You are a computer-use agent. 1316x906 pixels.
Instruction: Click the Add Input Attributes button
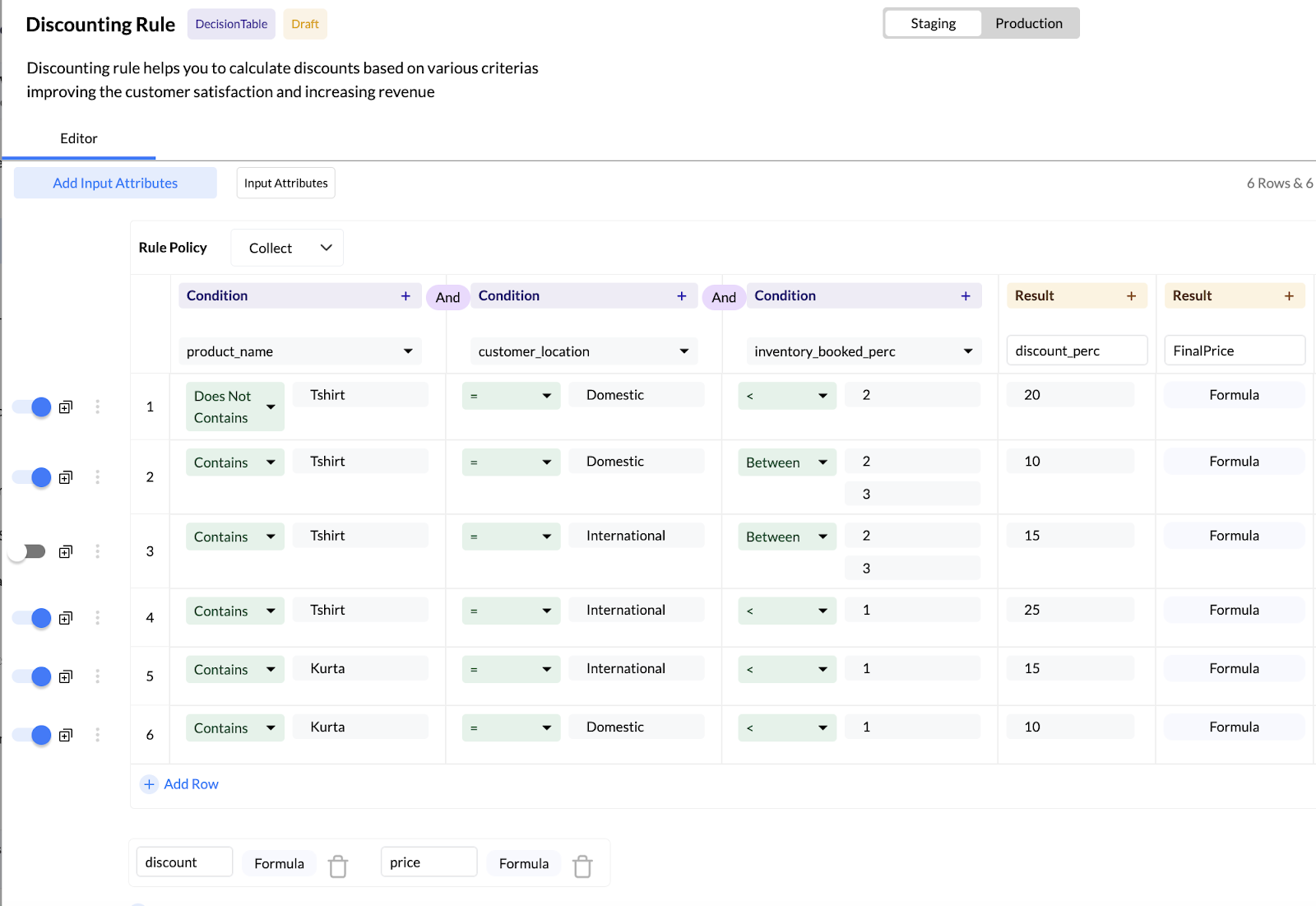click(x=115, y=183)
